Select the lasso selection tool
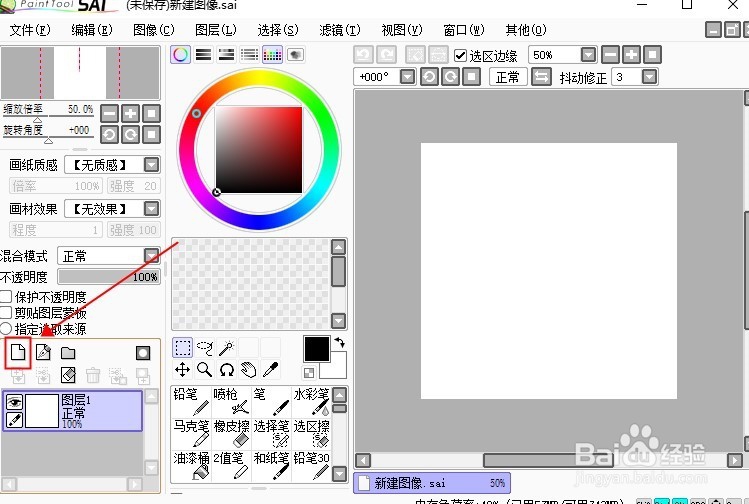Screen dimensions: 749x504 tap(204, 348)
